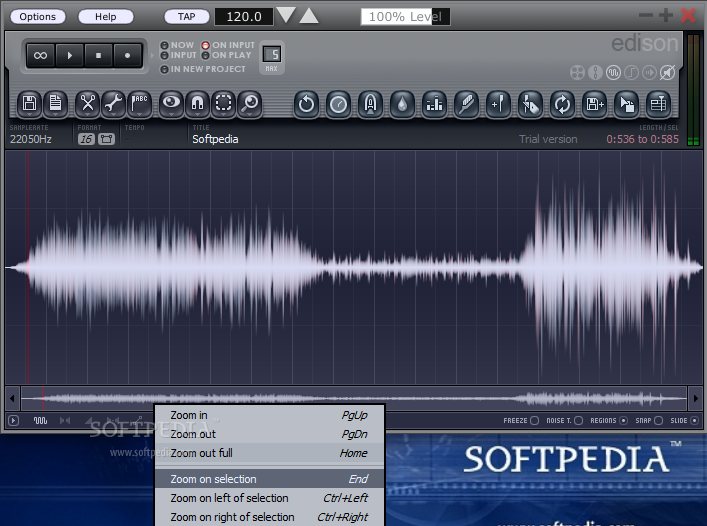Choose Zoom out menu entry

point(269,434)
